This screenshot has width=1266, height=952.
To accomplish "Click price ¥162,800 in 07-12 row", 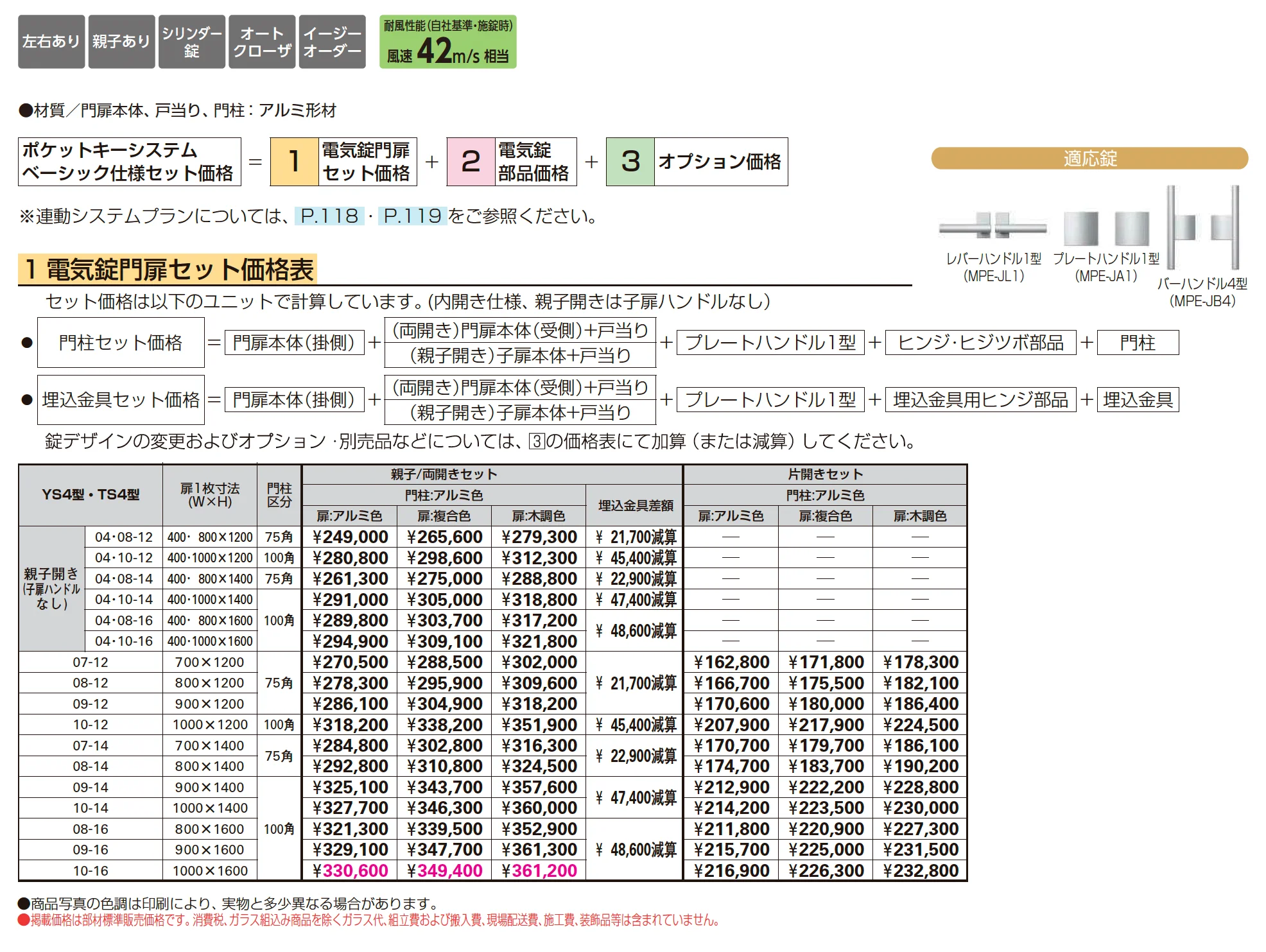I will 731,662.
